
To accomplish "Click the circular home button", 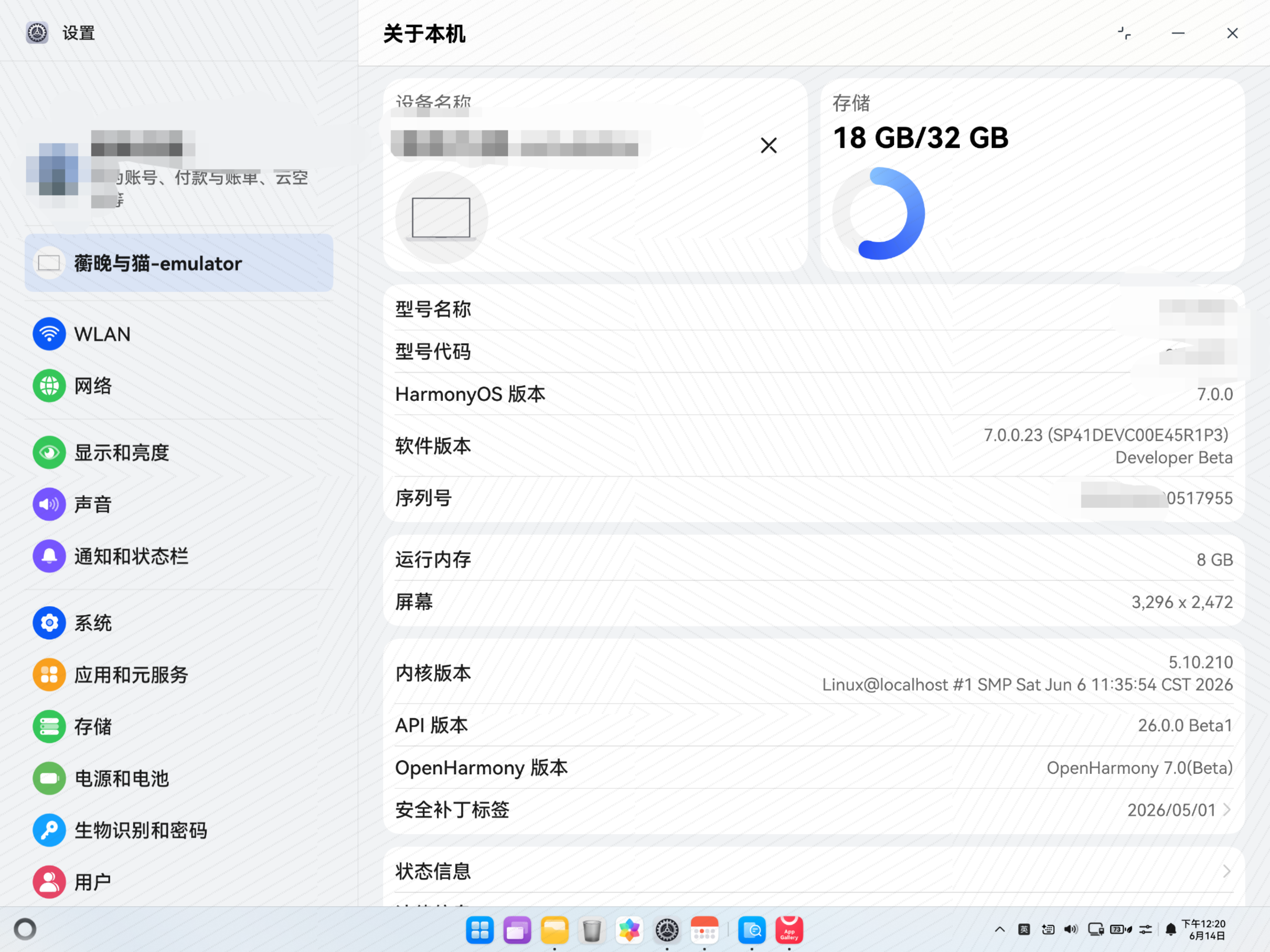I will (25, 929).
